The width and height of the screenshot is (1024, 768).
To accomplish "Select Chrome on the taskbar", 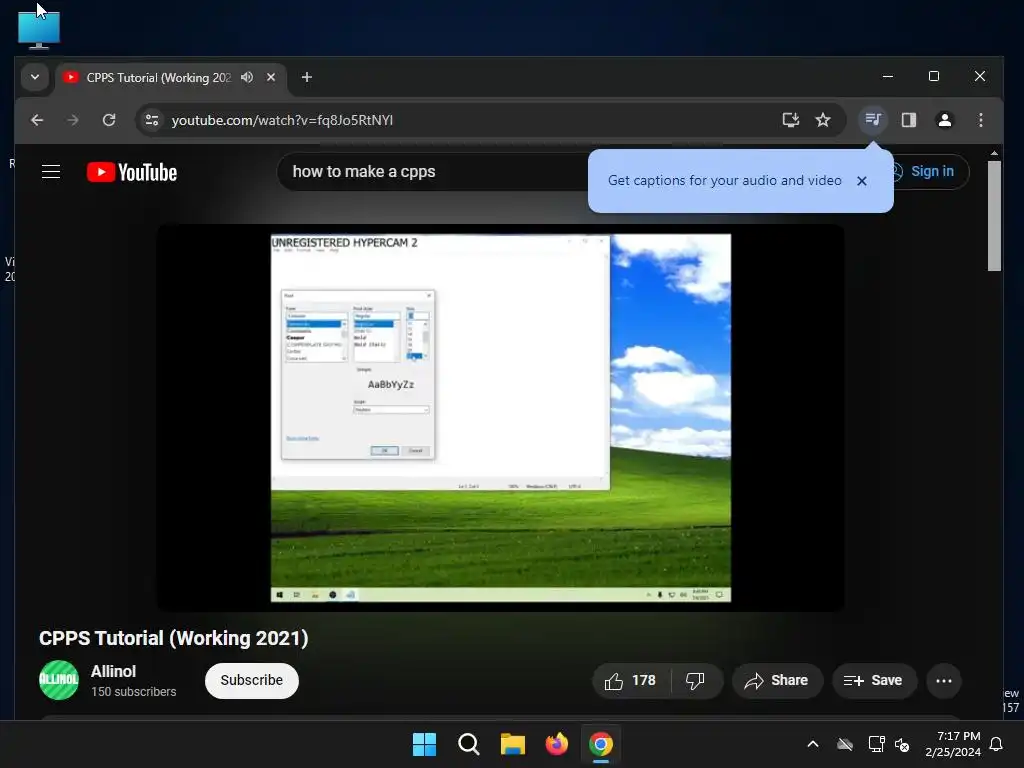I will pyautogui.click(x=601, y=744).
